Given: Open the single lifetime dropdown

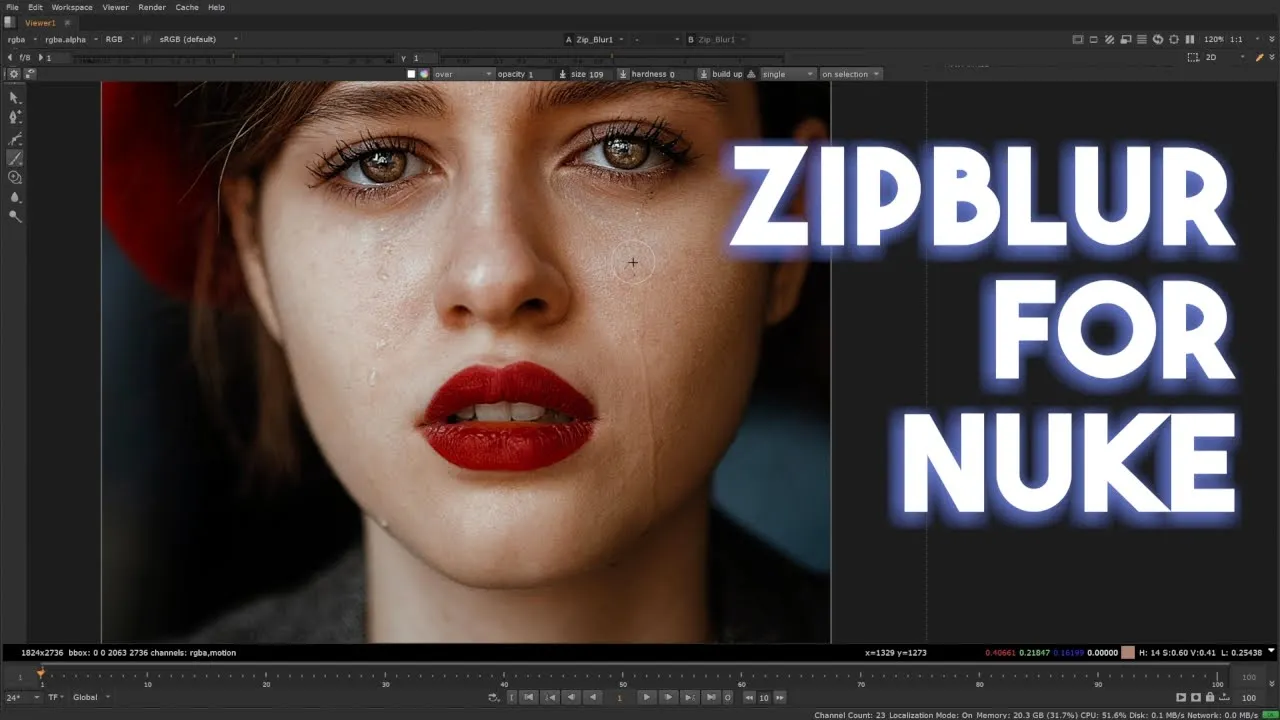Looking at the screenshot, I should [x=788, y=74].
